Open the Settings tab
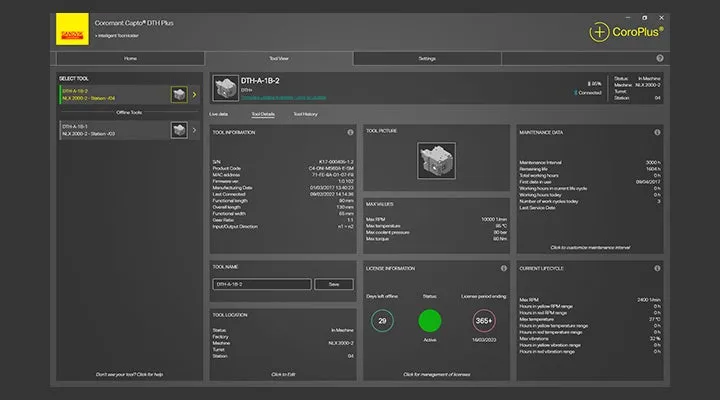This screenshot has height=400, width=720. coord(427,58)
